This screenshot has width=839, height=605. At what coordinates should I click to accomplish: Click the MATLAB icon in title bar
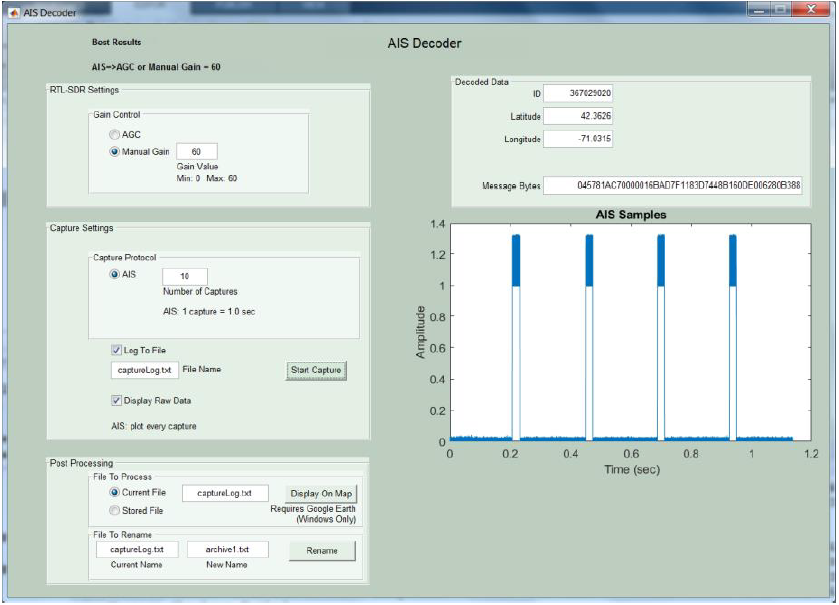coord(13,10)
